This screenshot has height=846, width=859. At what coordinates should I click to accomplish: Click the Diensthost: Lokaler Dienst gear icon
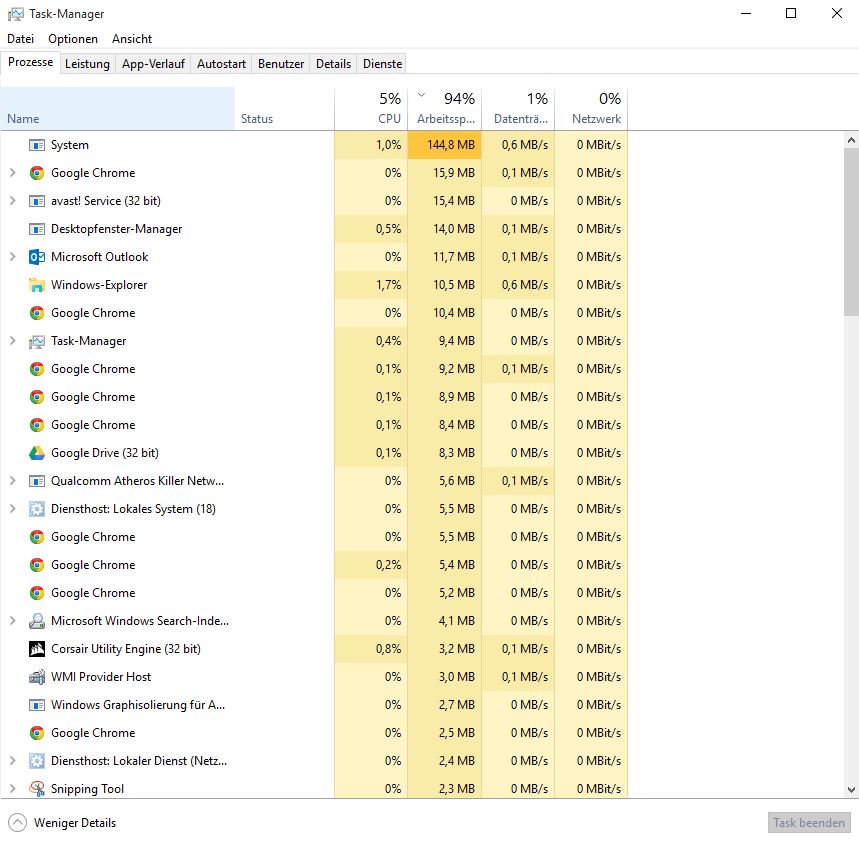coord(37,761)
